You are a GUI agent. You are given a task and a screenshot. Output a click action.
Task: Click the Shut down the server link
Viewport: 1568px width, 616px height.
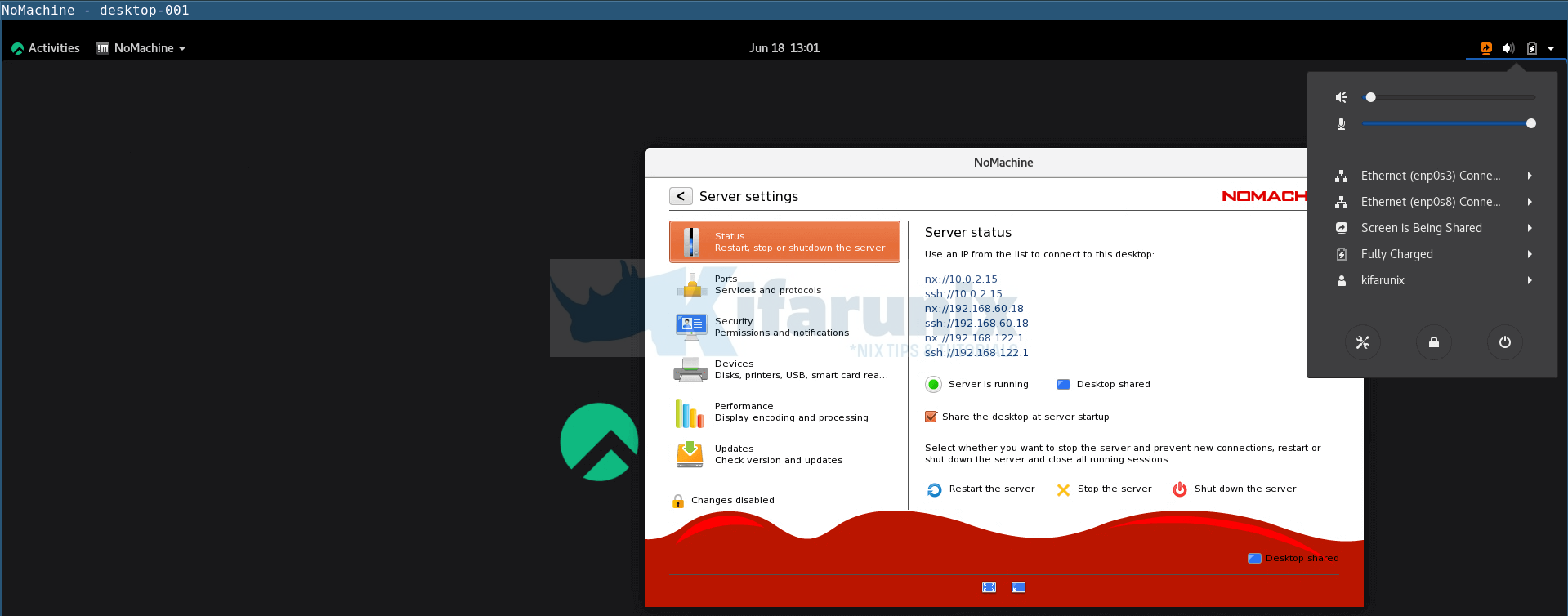[x=1245, y=489]
